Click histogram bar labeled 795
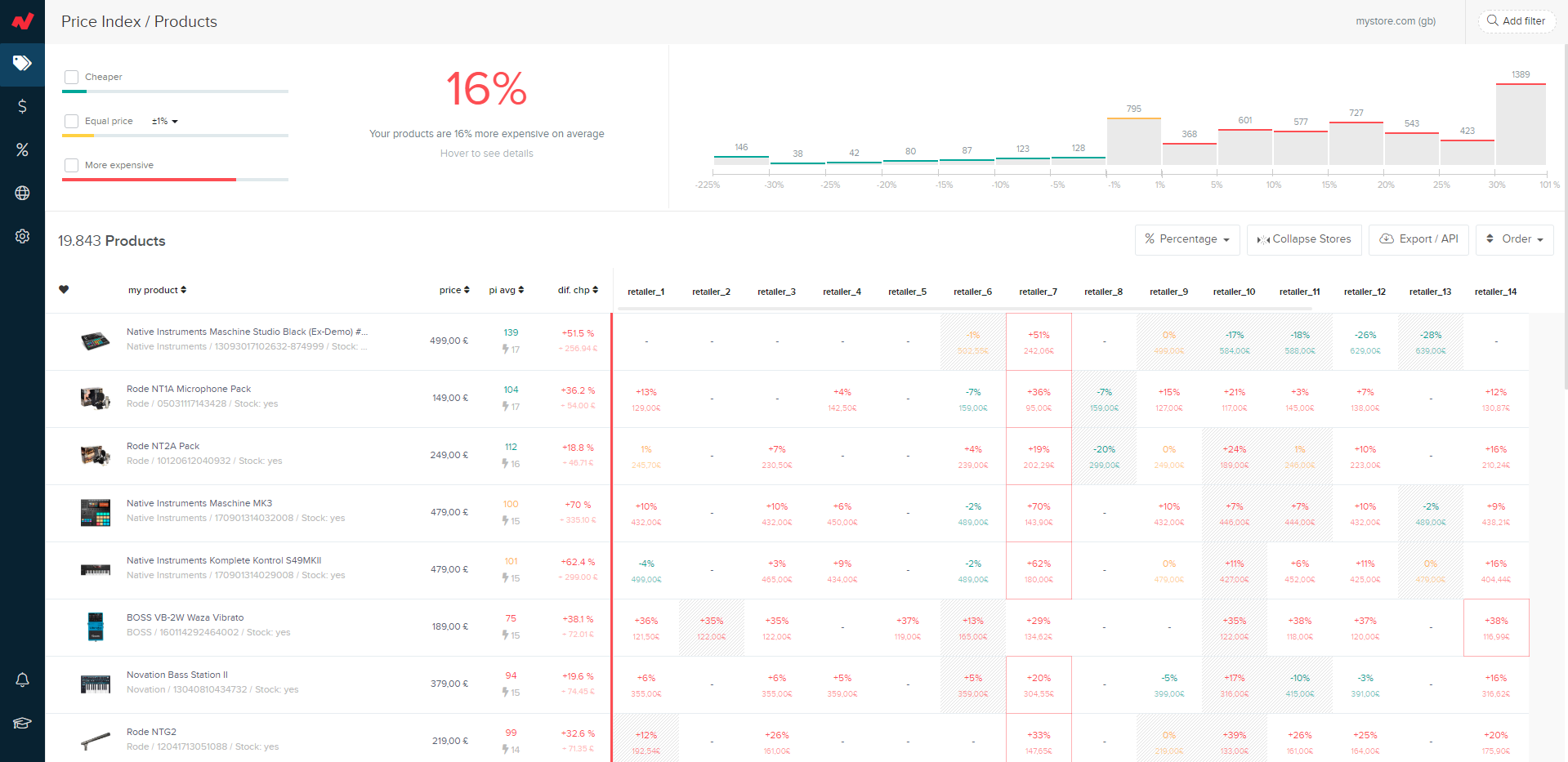Screen dimensions: 1568x762 pyautogui.click(x=1134, y=141)
